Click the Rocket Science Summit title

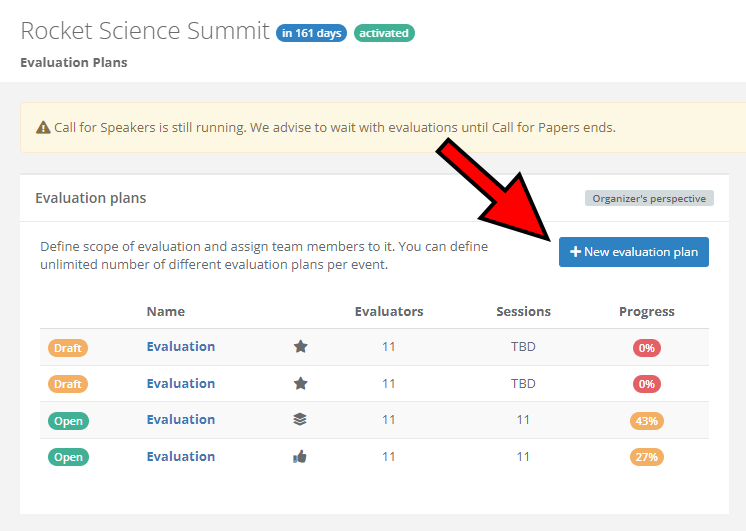point(145,31)
